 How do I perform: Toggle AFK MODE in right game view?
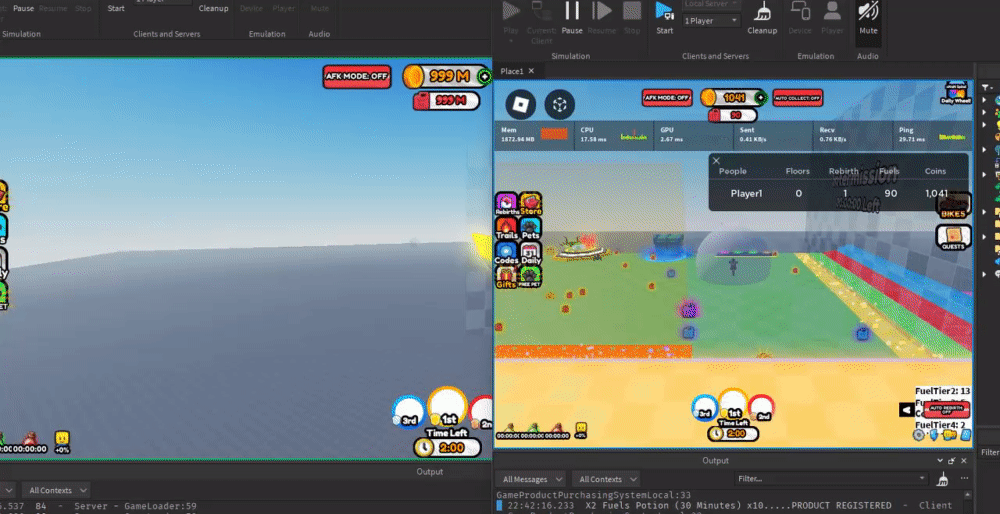pyautogui.click(x=667, y=98)
